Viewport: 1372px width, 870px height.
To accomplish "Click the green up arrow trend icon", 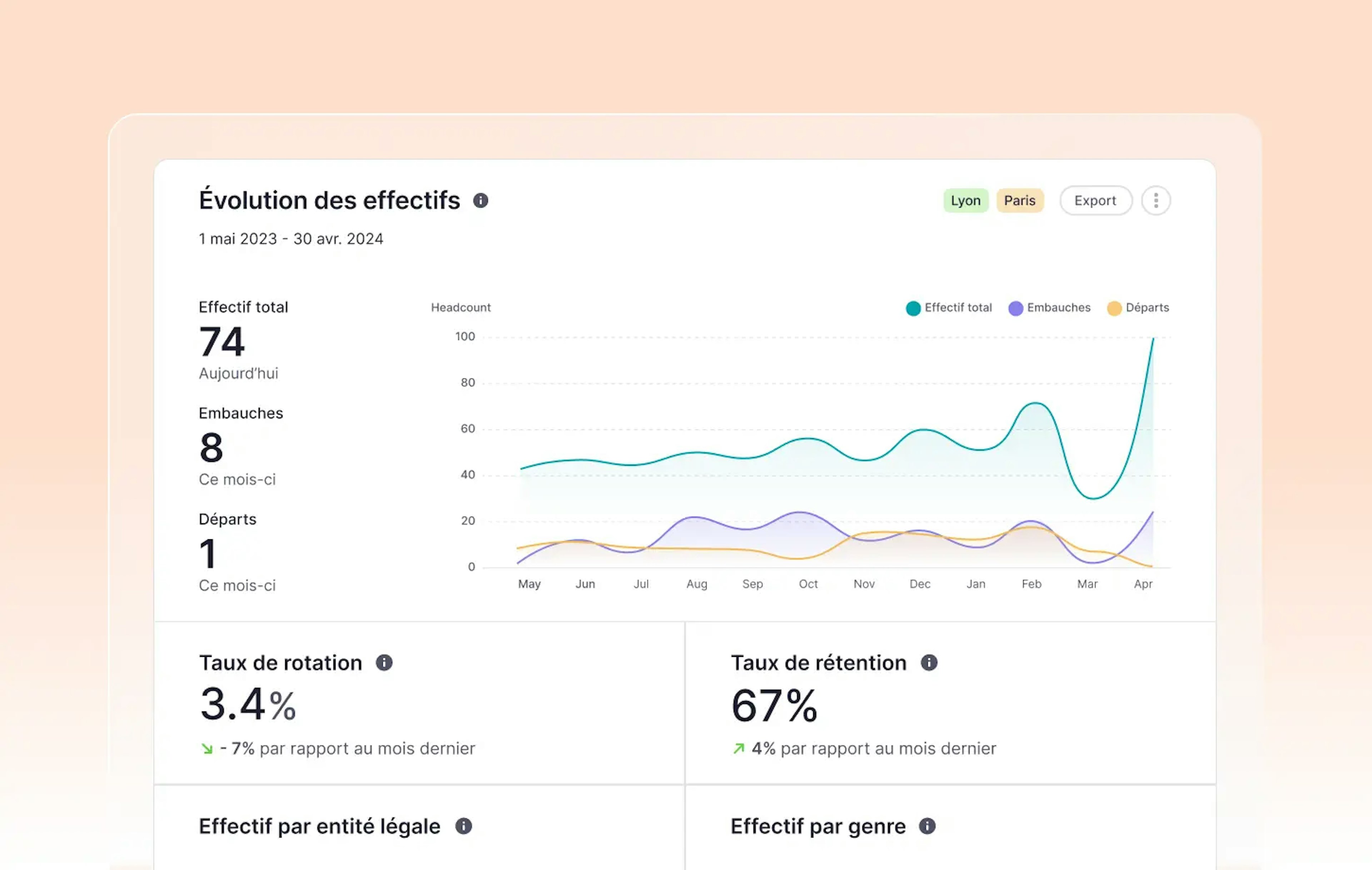I will (739, 749).
